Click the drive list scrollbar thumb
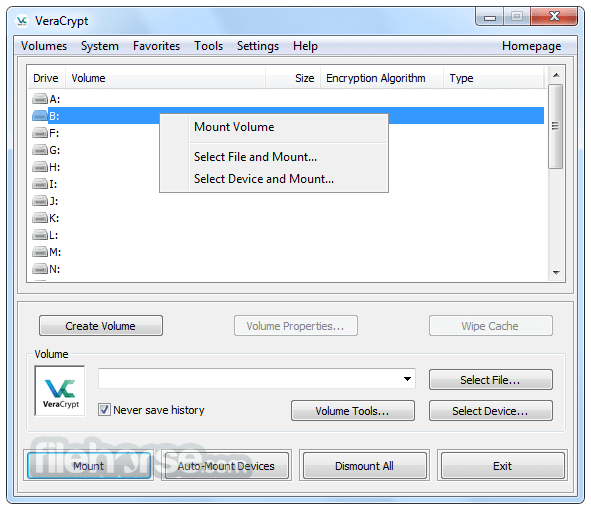This screenshot has width=591, height=509. (556, 126)
